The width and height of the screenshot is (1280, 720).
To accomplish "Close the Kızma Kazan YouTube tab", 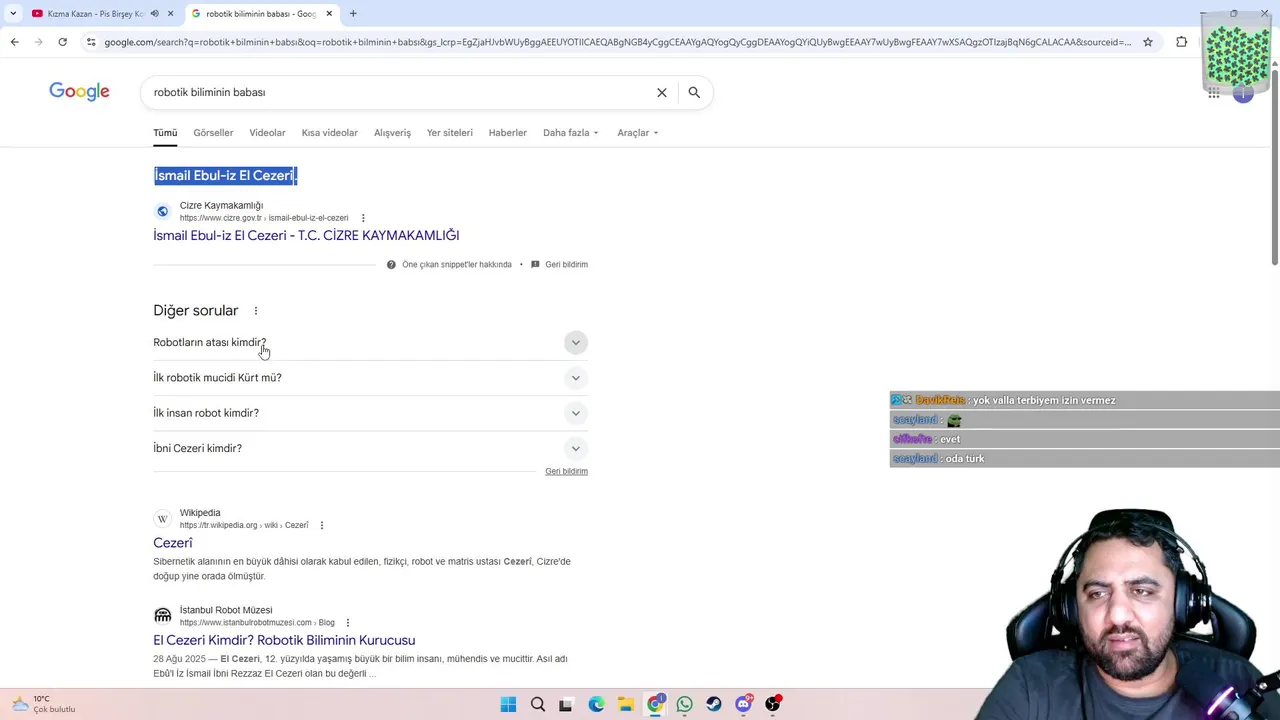I will pos(171,14).
